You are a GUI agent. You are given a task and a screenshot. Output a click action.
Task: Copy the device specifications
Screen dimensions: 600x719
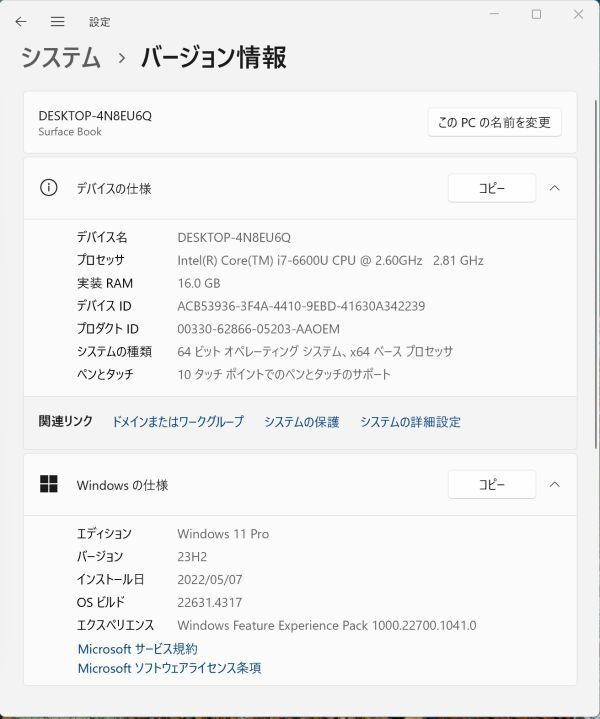[491, 188]
